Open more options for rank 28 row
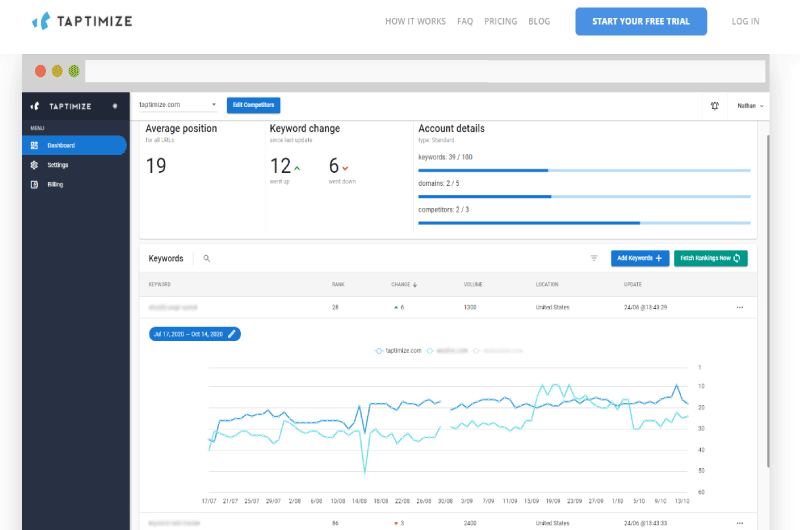 coord(740,307)
